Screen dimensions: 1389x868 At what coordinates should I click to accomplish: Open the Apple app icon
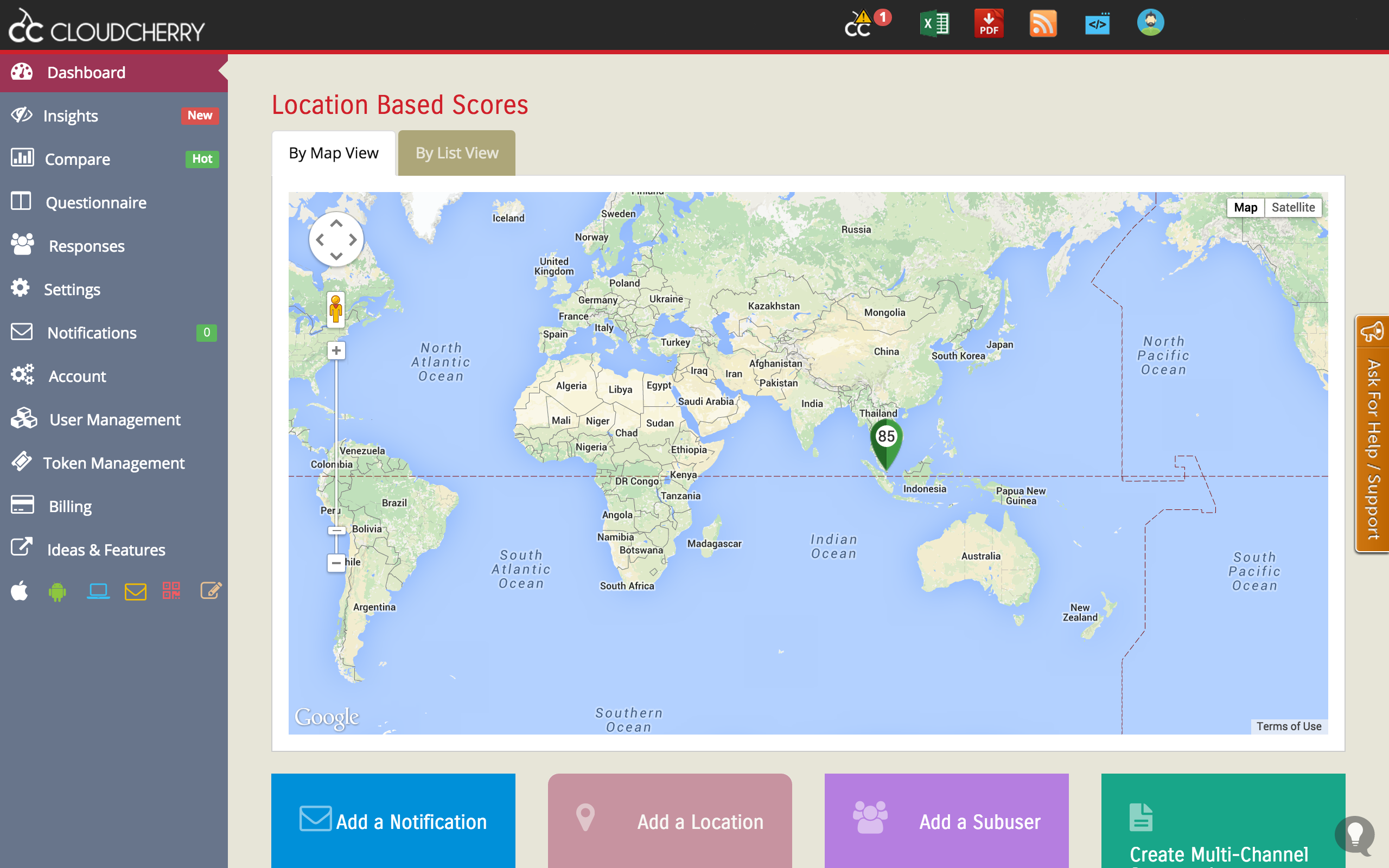20,591
